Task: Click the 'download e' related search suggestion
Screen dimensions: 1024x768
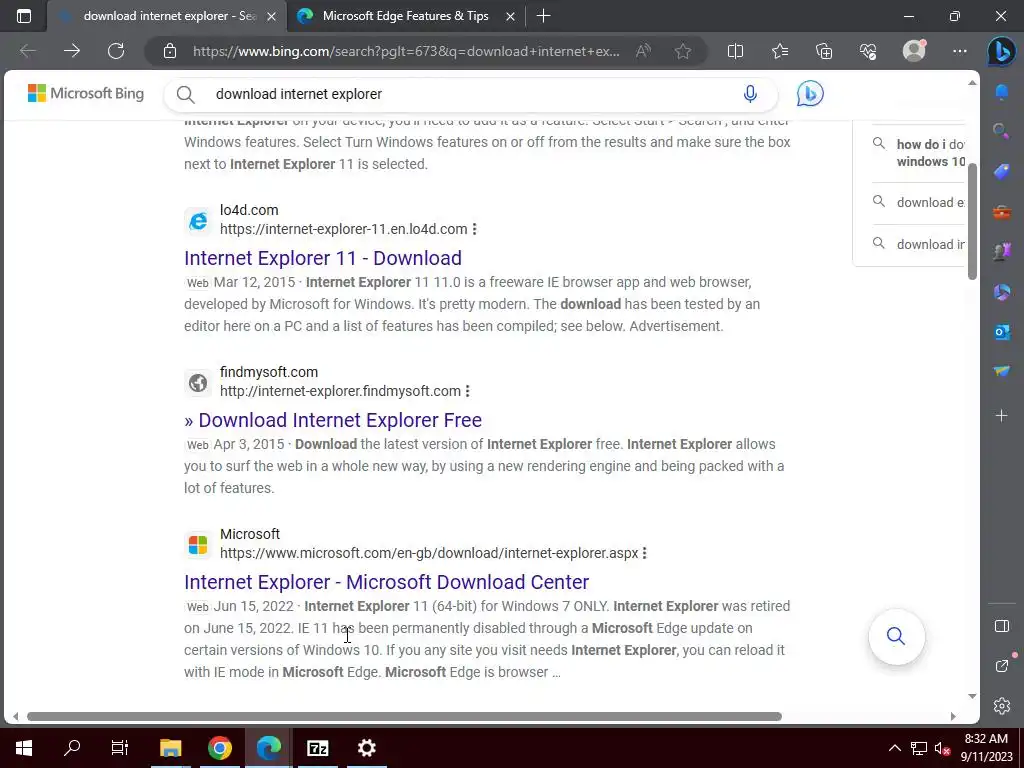Action: (x=918, y=202)
